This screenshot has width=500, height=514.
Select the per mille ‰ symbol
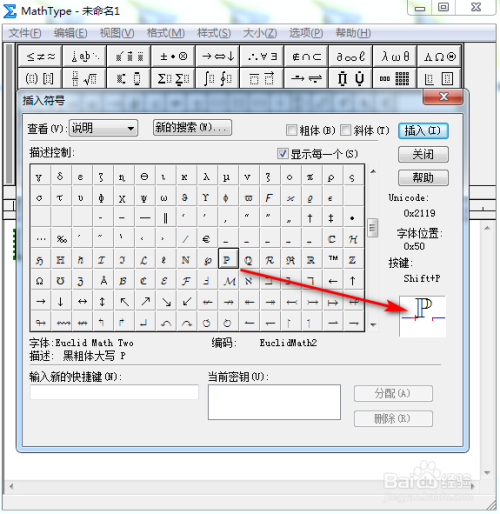(x=61, y=239)
